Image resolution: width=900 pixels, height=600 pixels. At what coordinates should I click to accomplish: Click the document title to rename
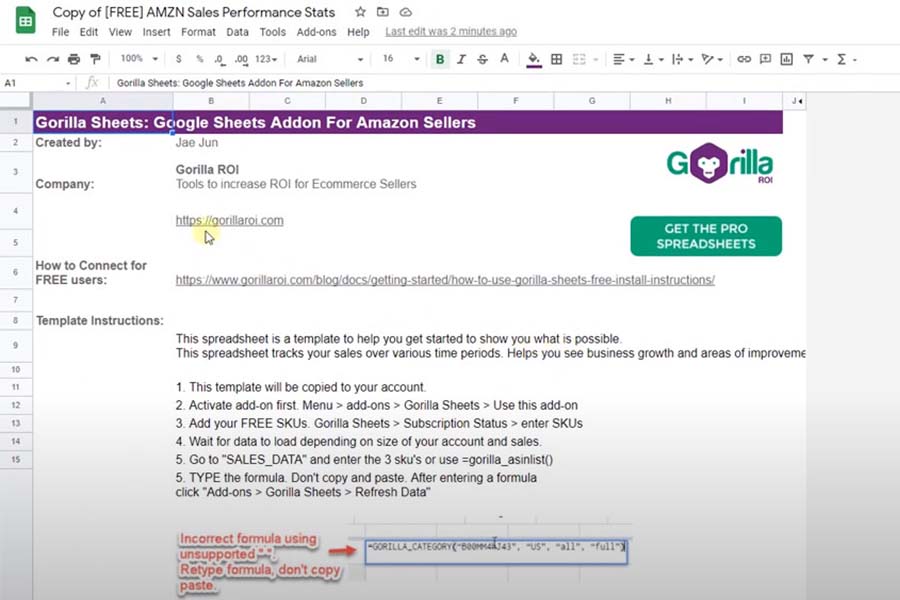click(193, 12)
